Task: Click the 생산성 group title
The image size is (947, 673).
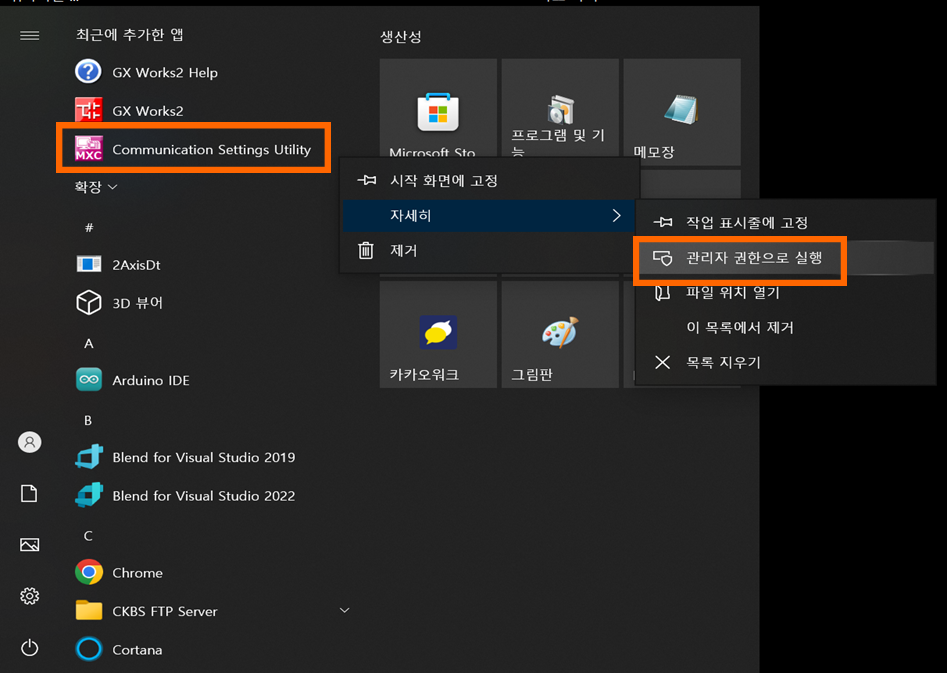Action: click(x=401, y=37)
